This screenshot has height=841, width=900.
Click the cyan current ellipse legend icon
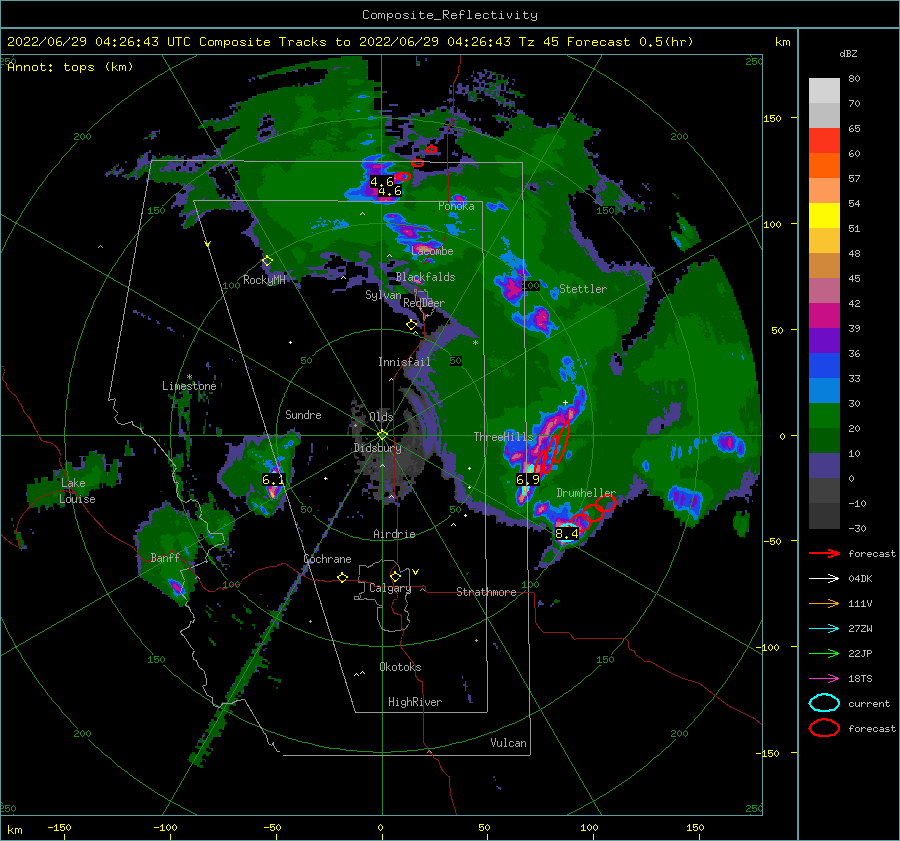tap(824, 703)
